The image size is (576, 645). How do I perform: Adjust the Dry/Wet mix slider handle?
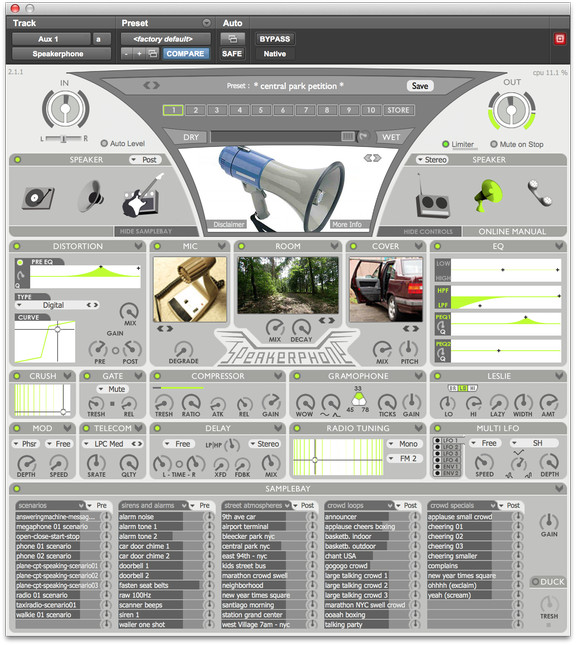[x=347, y=137]
